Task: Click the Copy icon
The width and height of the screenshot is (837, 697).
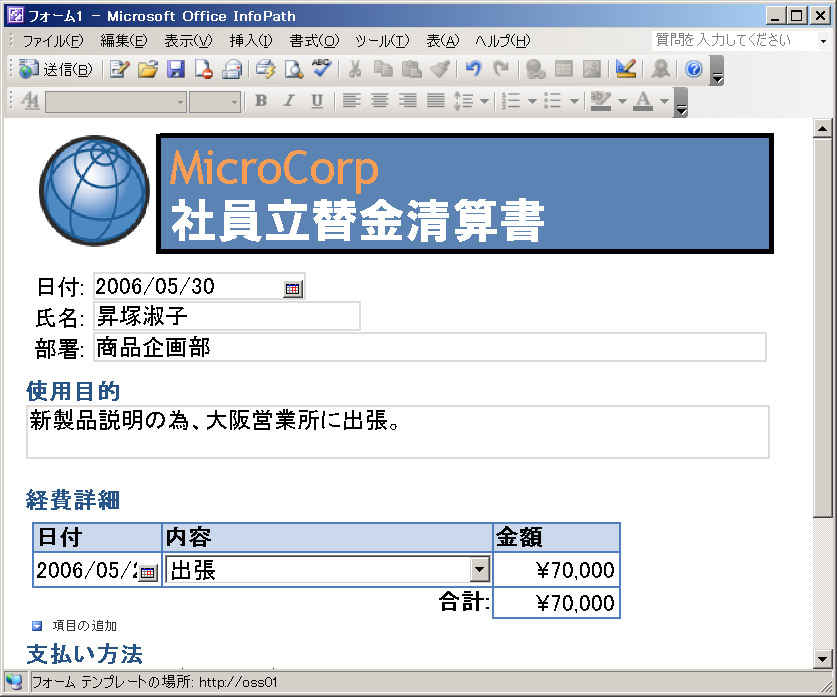Action: pos(383,69)
